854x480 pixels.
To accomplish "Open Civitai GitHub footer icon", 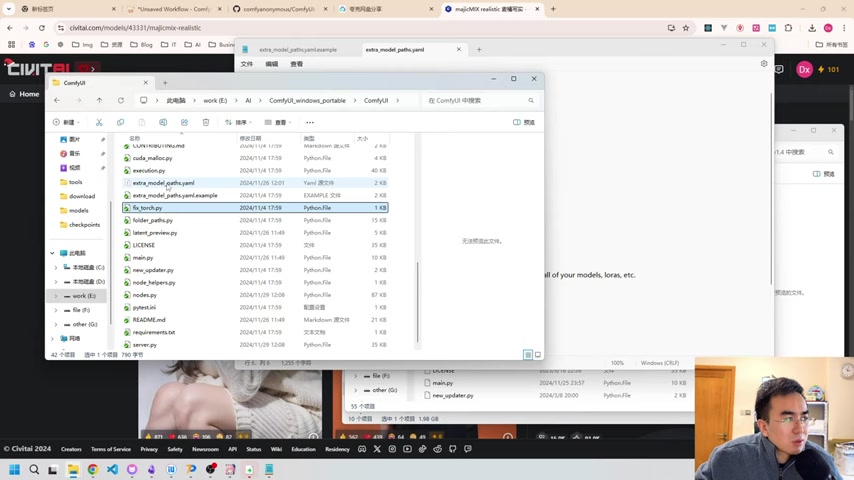I will [453, 449].
